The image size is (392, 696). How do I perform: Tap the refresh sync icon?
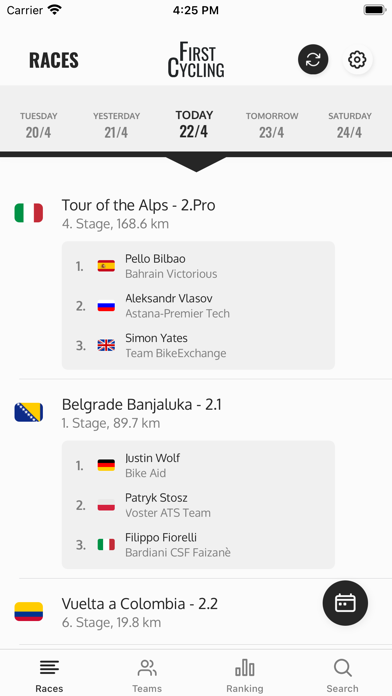point(313,59)
